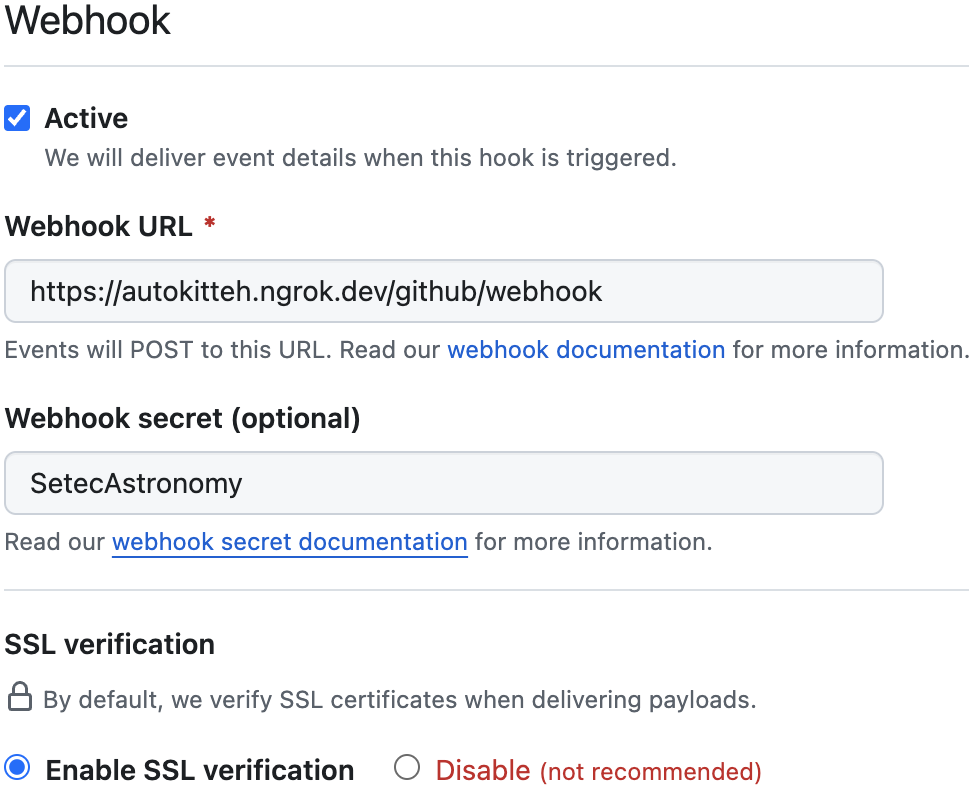The height and width of the screenshot is (789, 973).
Task: Open the webhook secret documentation link
Action: tap(290, 542)
